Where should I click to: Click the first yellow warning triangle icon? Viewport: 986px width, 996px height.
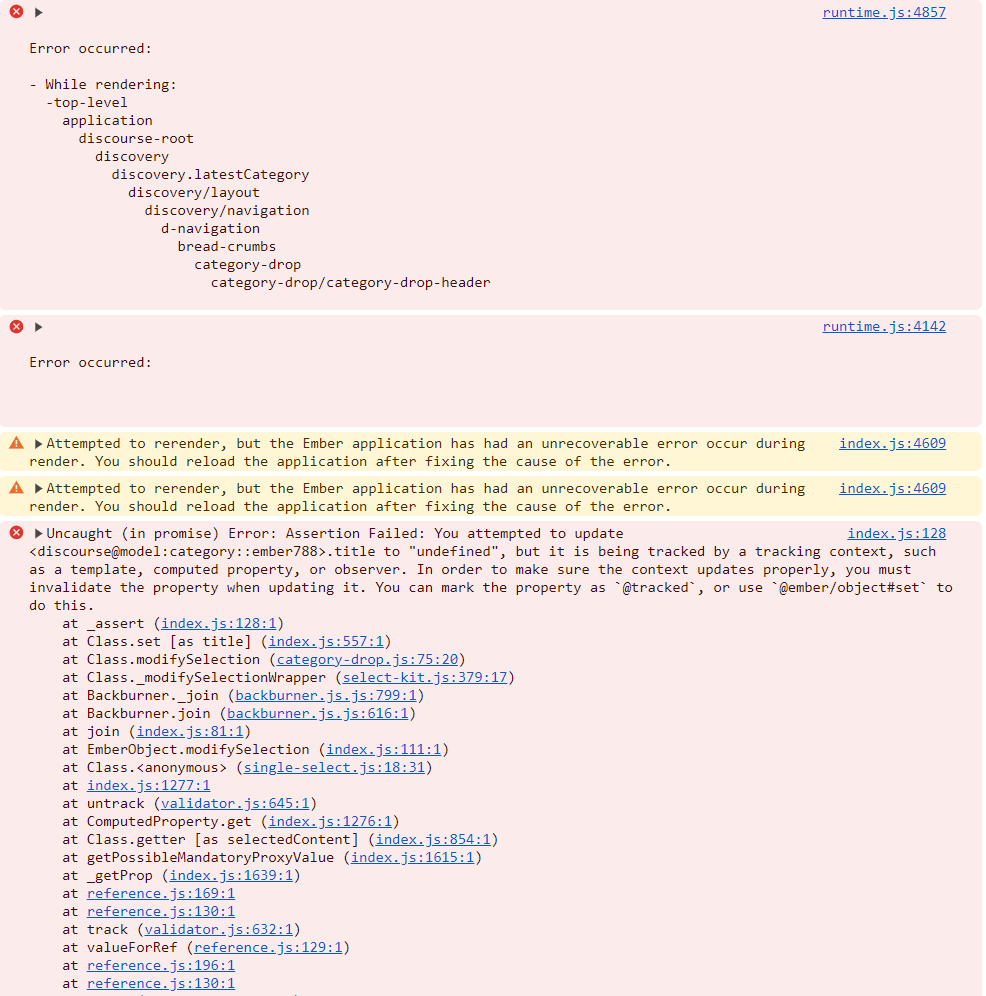17,443
